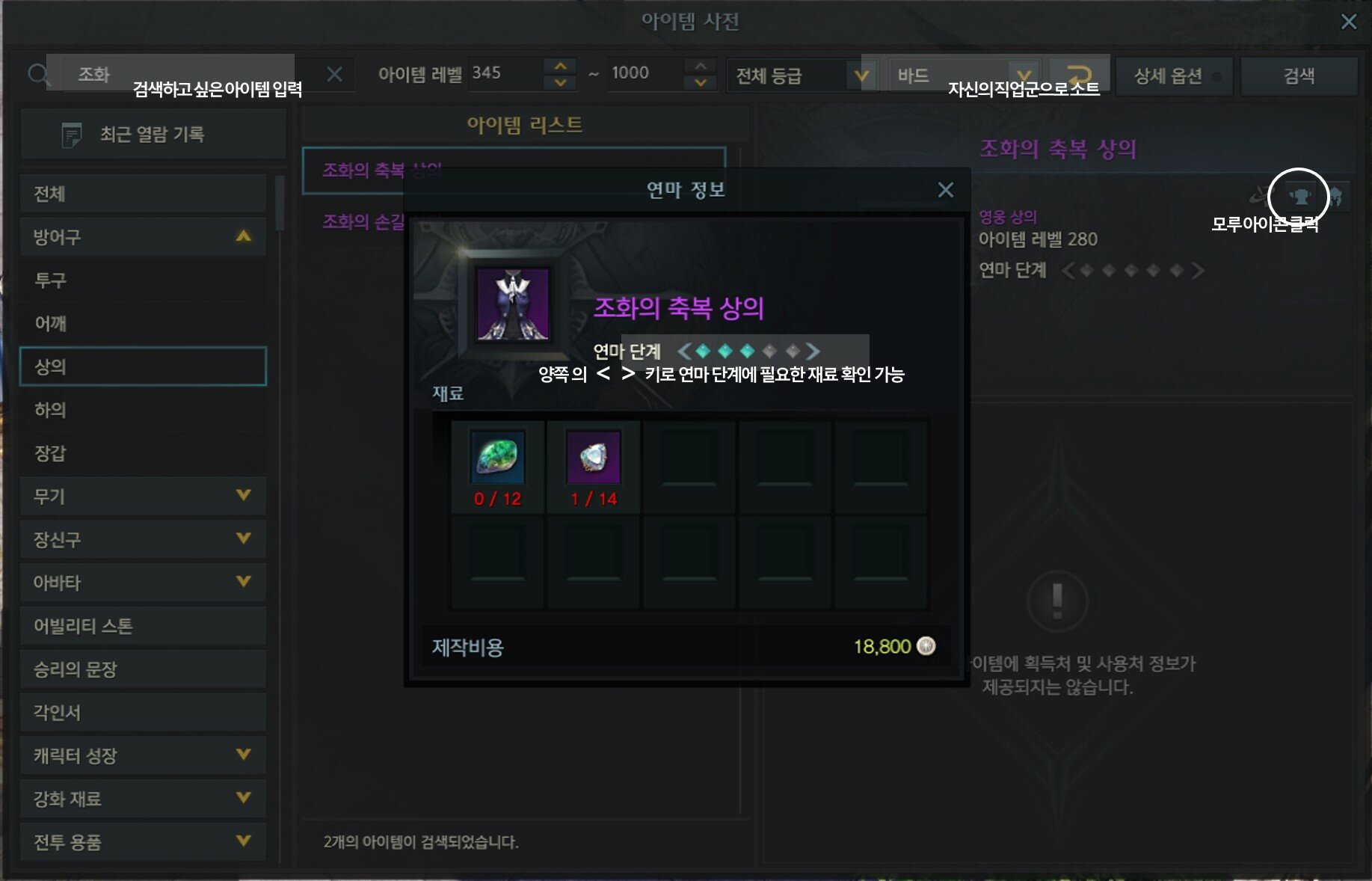Expand the 무기 category
Viewport: 1372px width, 881px height.
click(143, 496)
